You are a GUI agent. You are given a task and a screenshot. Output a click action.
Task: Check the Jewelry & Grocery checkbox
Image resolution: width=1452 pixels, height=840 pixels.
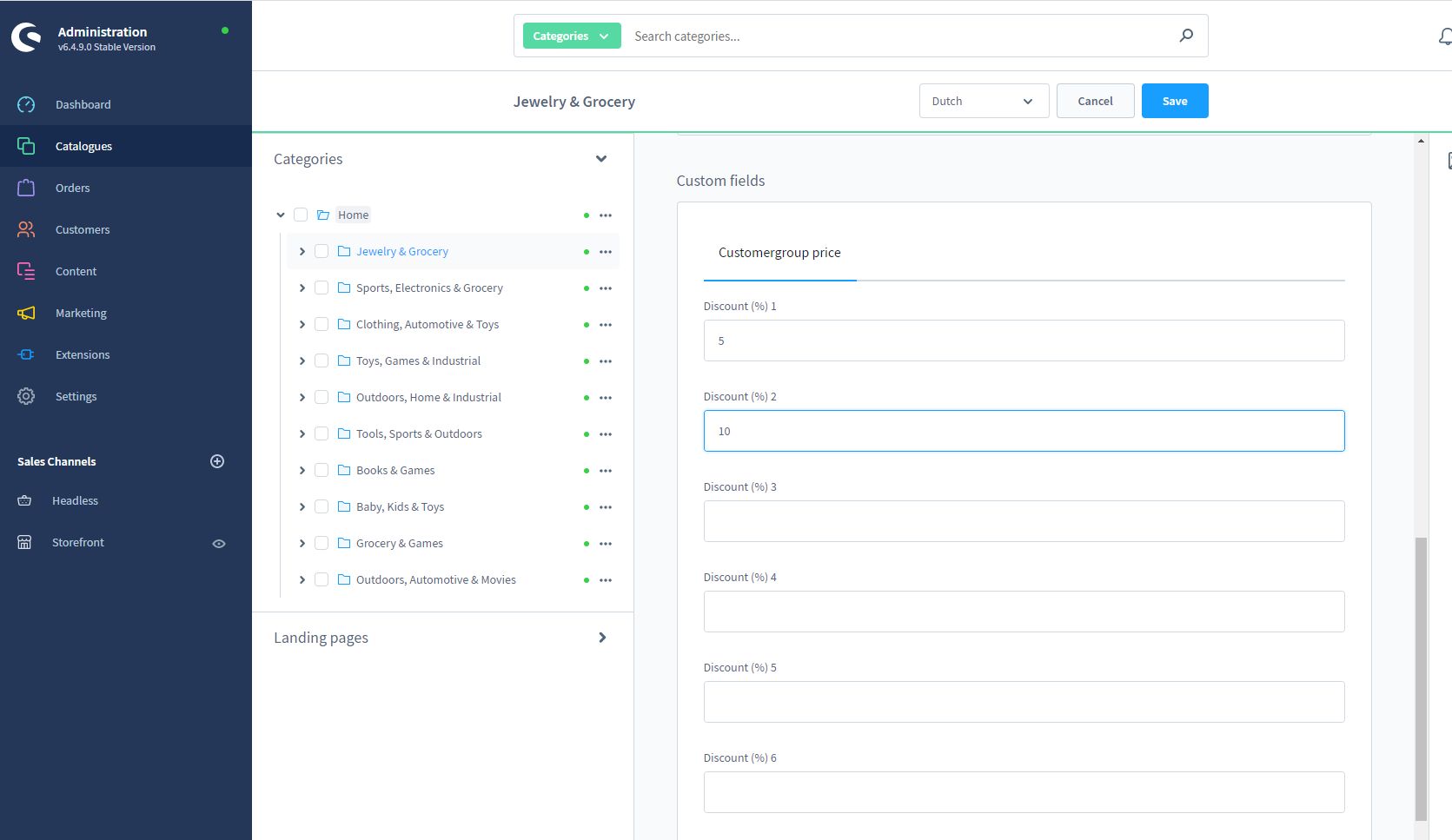coord(322,251)
